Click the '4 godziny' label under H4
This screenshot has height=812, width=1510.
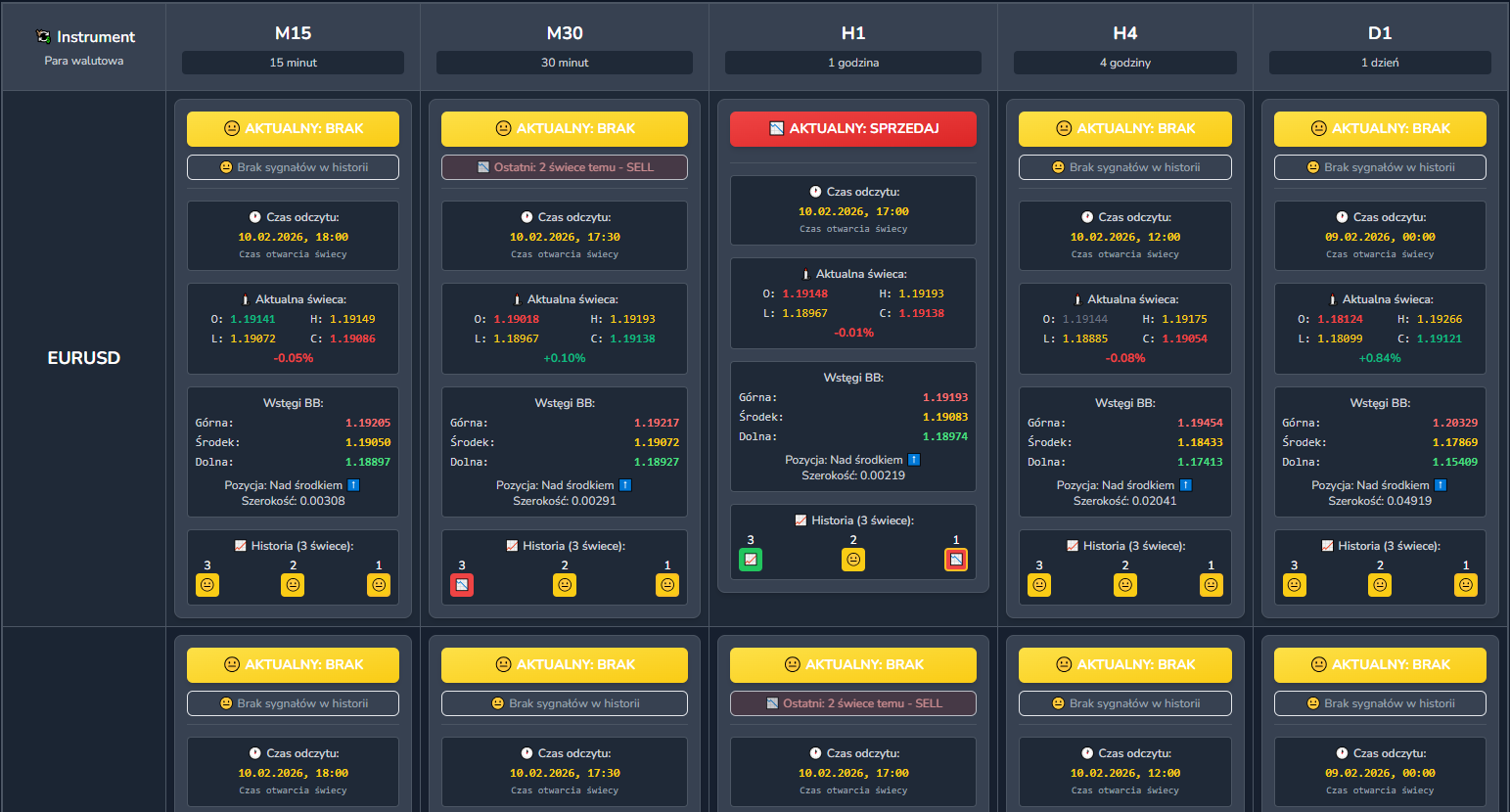1125,63
